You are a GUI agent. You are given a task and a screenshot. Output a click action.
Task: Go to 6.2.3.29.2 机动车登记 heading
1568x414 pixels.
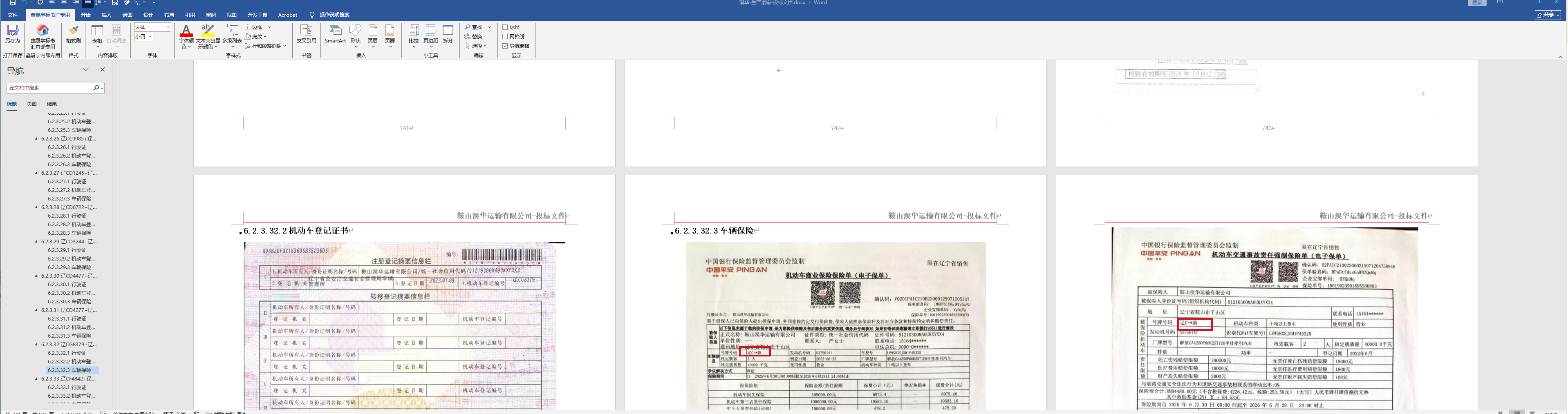pos(71,259)
